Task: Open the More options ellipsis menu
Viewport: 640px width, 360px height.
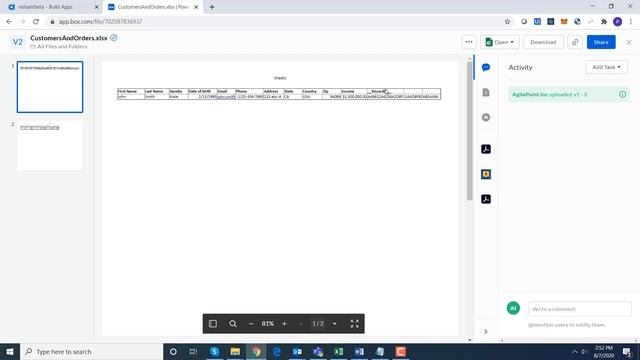Action: coord(469,42)
